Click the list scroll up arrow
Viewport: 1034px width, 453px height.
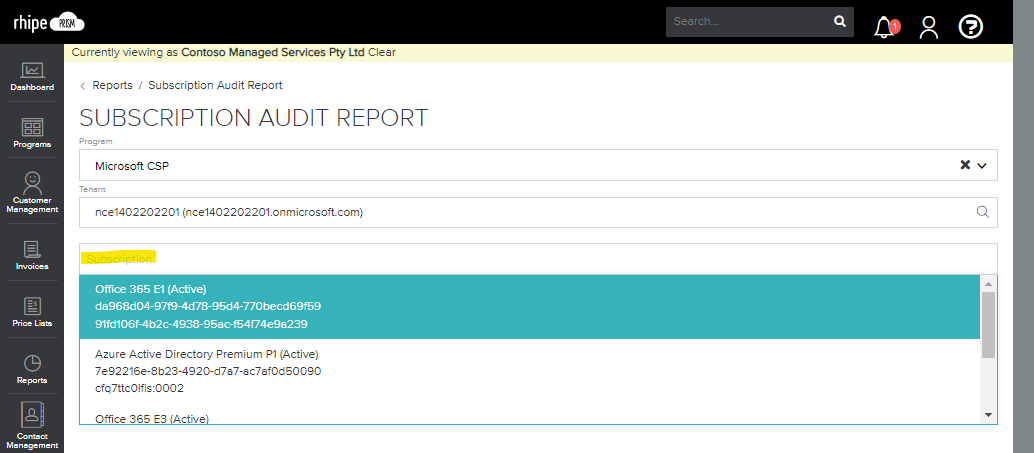(988, 284)
